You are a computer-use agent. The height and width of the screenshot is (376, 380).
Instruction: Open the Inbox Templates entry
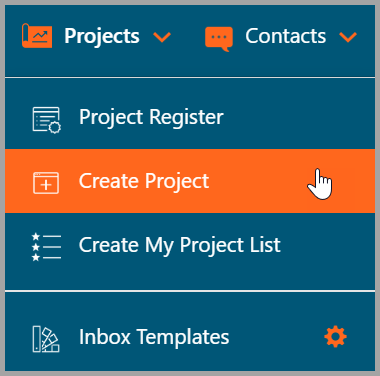click(154, 337)
